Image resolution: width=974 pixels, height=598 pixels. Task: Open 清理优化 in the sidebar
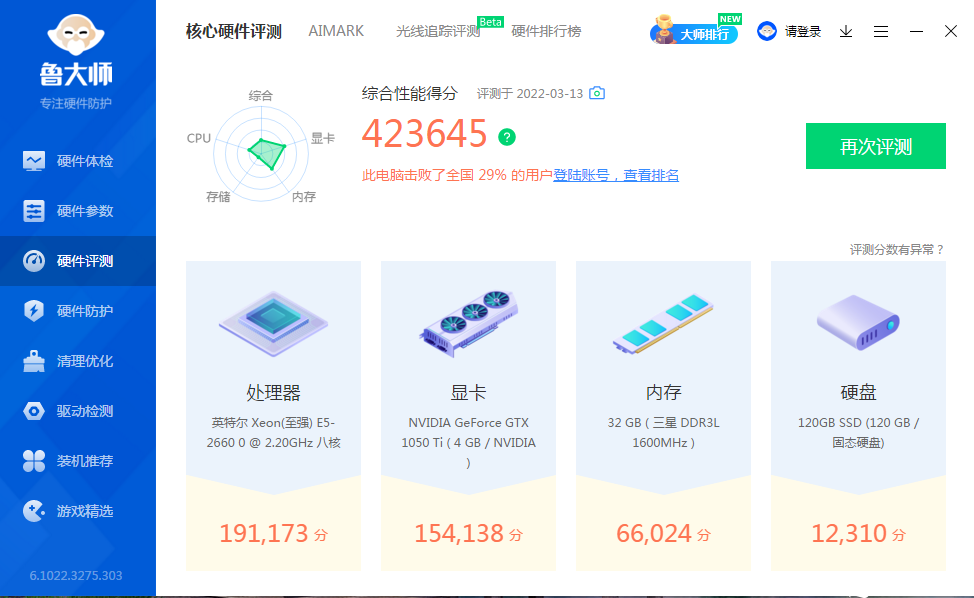pos(78,361)
